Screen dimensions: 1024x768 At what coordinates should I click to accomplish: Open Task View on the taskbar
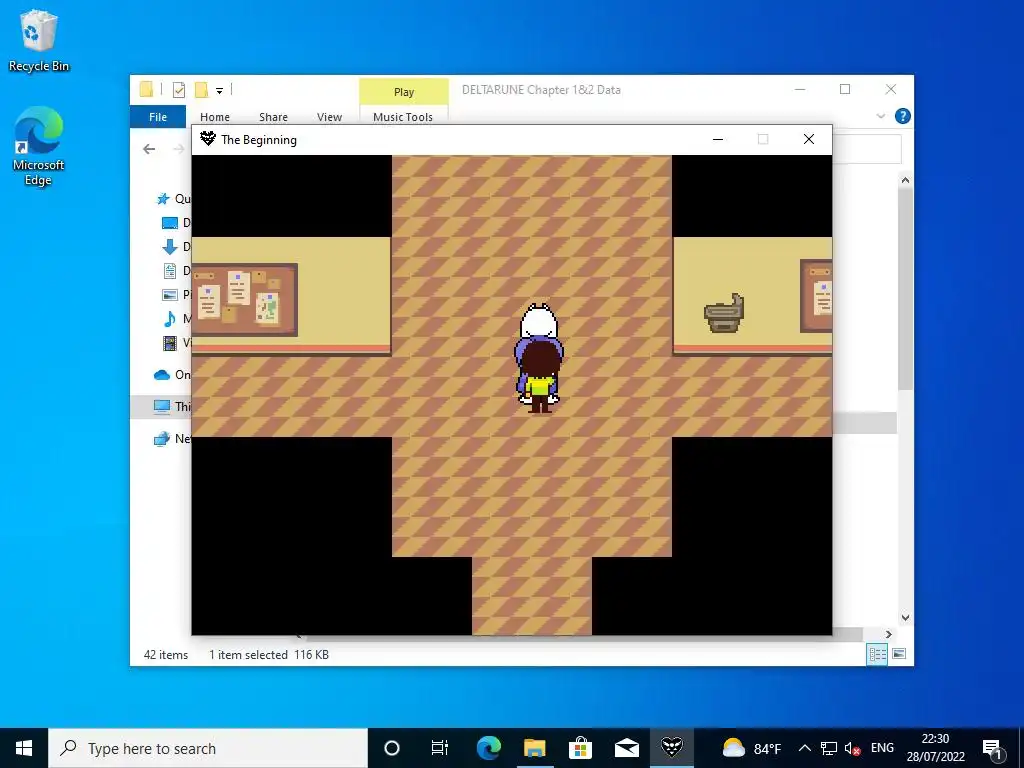coord(440,748)
